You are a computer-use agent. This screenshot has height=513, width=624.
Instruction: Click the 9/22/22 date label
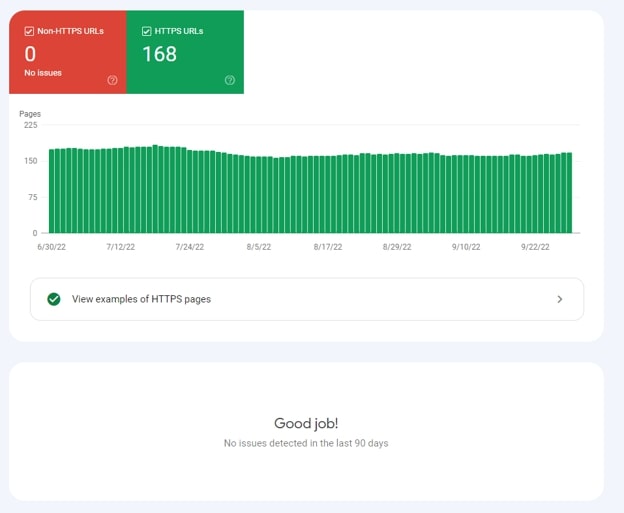tap(535, 246)
